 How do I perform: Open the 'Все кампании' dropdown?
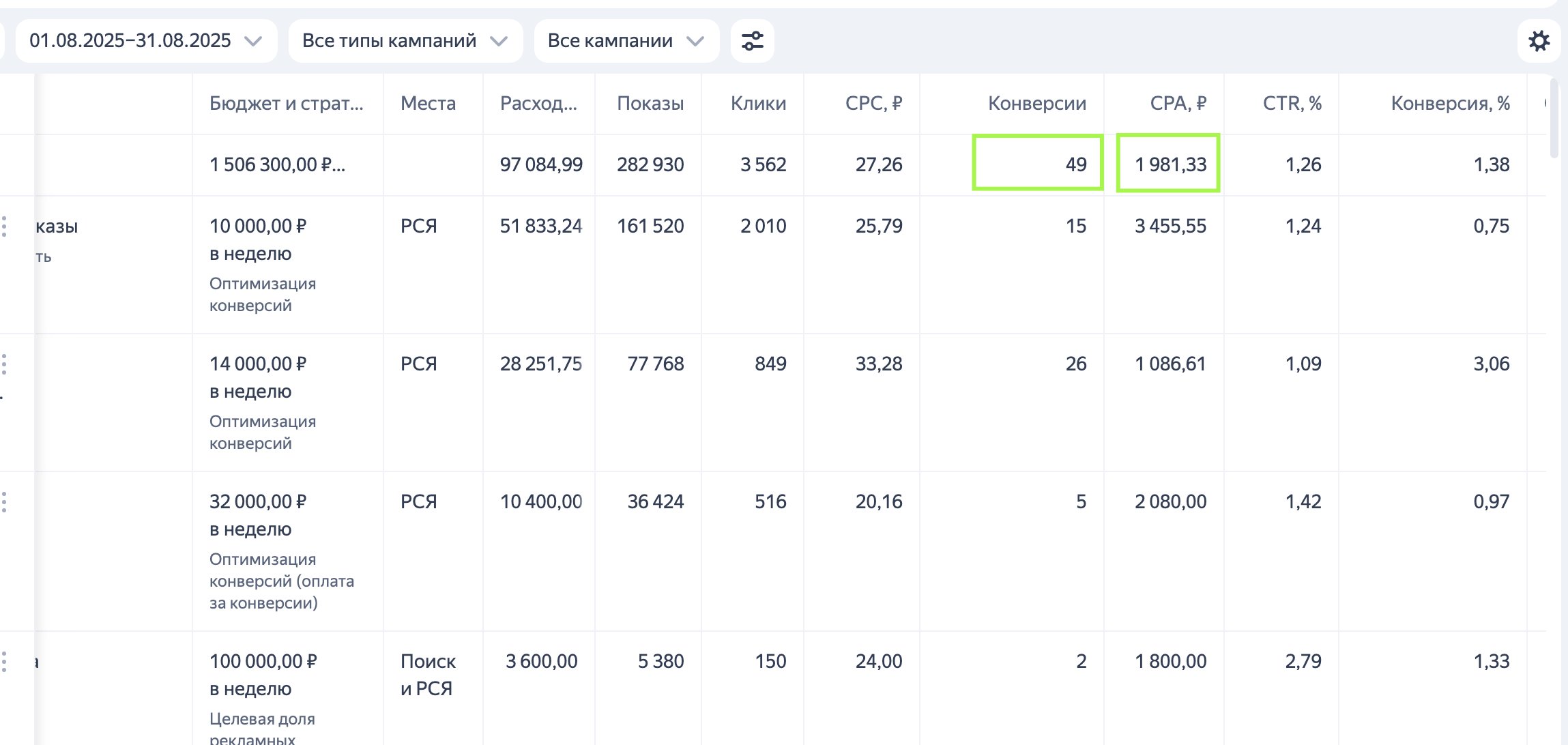click(x=626, y=41)
